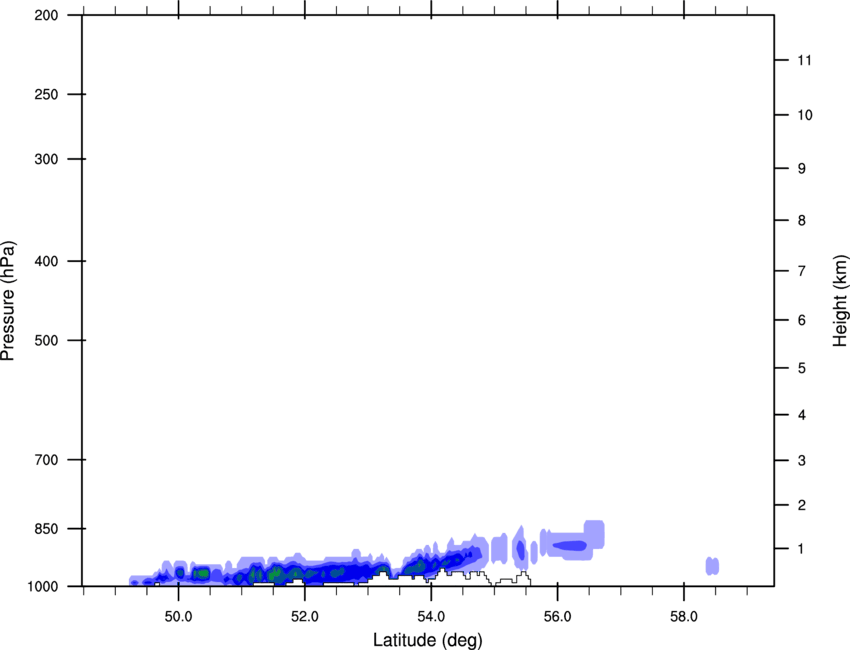The image size is (850, 650).
Task: Click the 9 km height label
Action: [802, 169]
